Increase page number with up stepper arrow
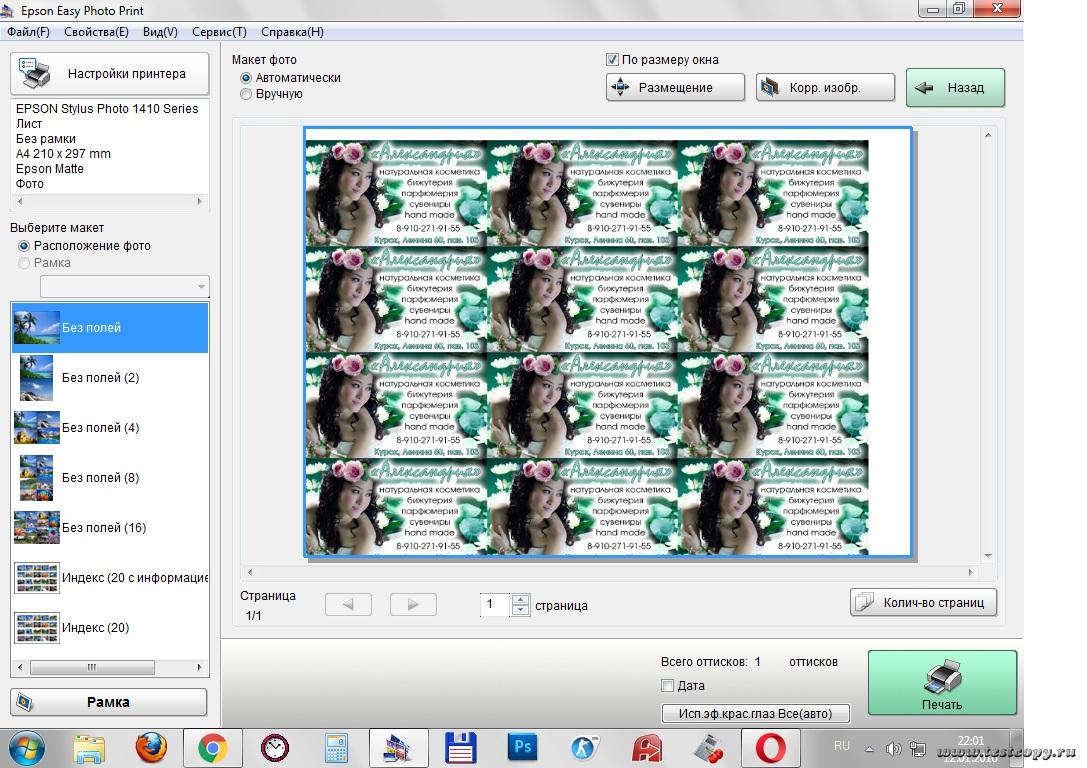 click(520, 599)
